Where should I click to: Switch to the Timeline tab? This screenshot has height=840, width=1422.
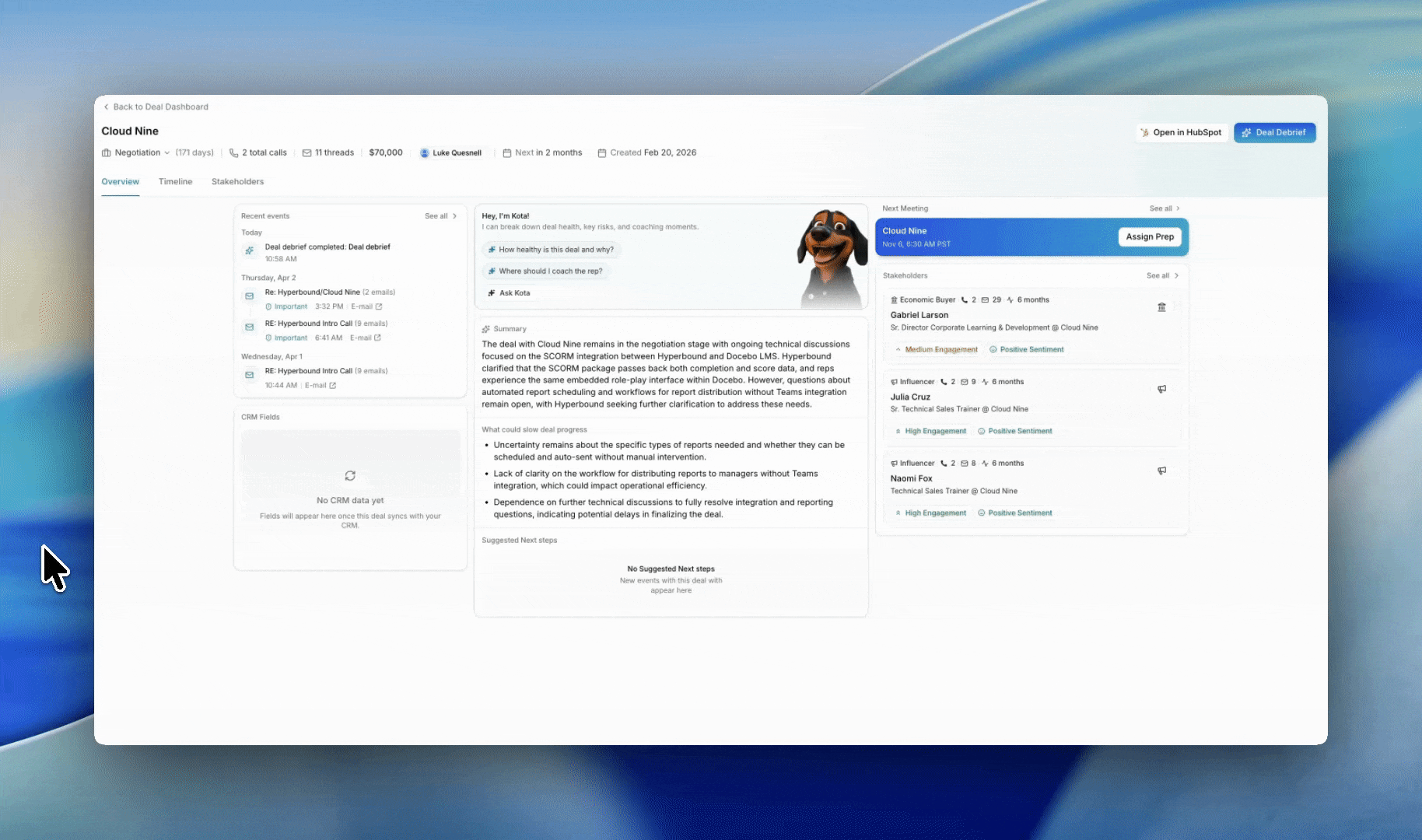(175, 181)
